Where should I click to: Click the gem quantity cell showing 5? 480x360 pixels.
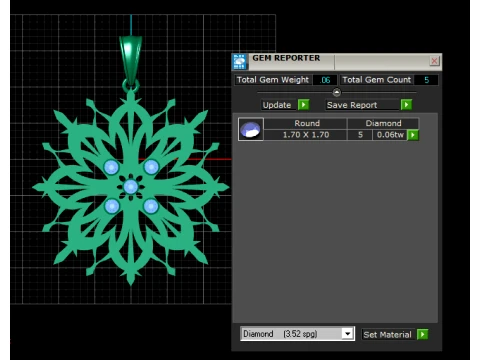click(x=360, y=135)
